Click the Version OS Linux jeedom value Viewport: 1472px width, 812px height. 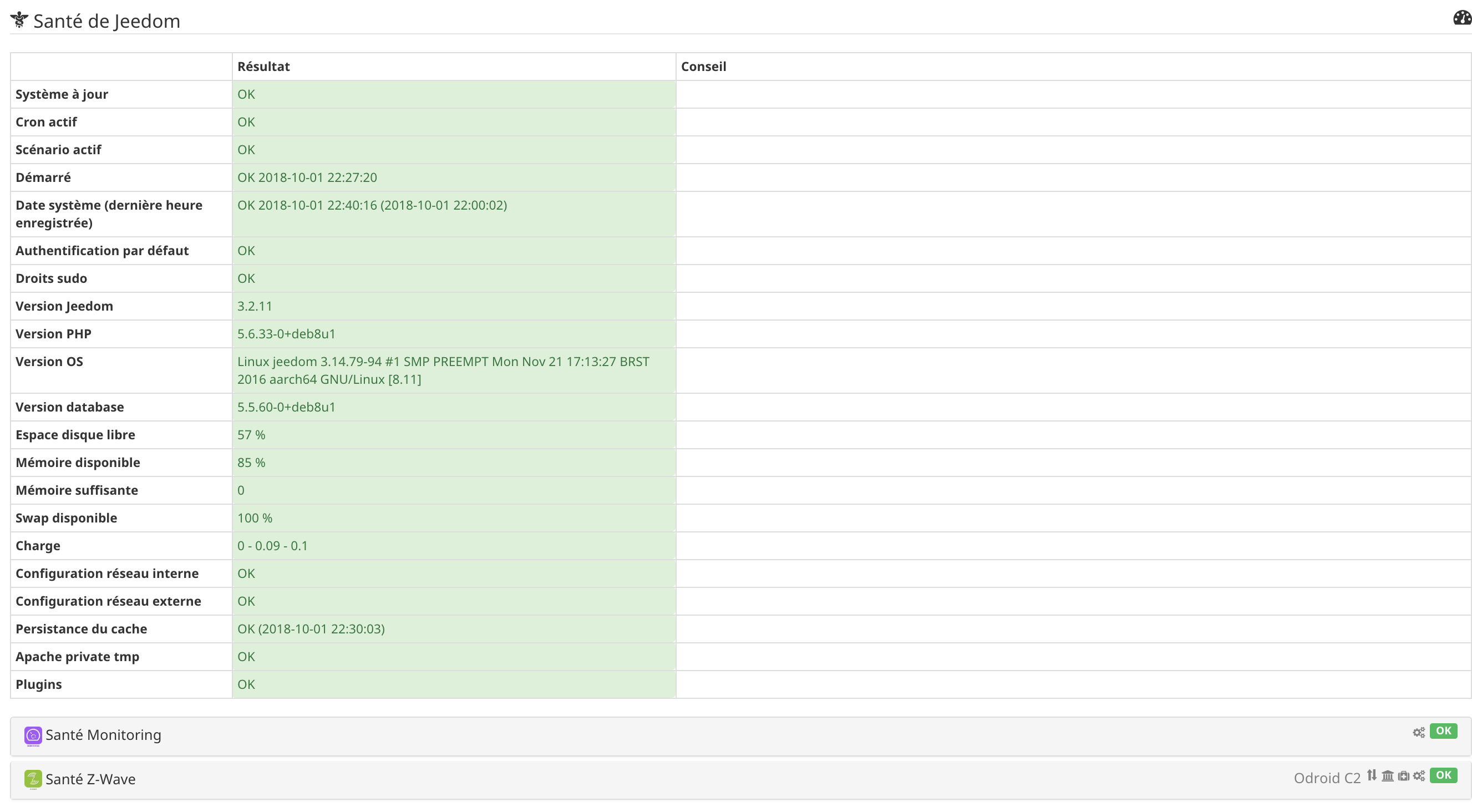[443, 371]
